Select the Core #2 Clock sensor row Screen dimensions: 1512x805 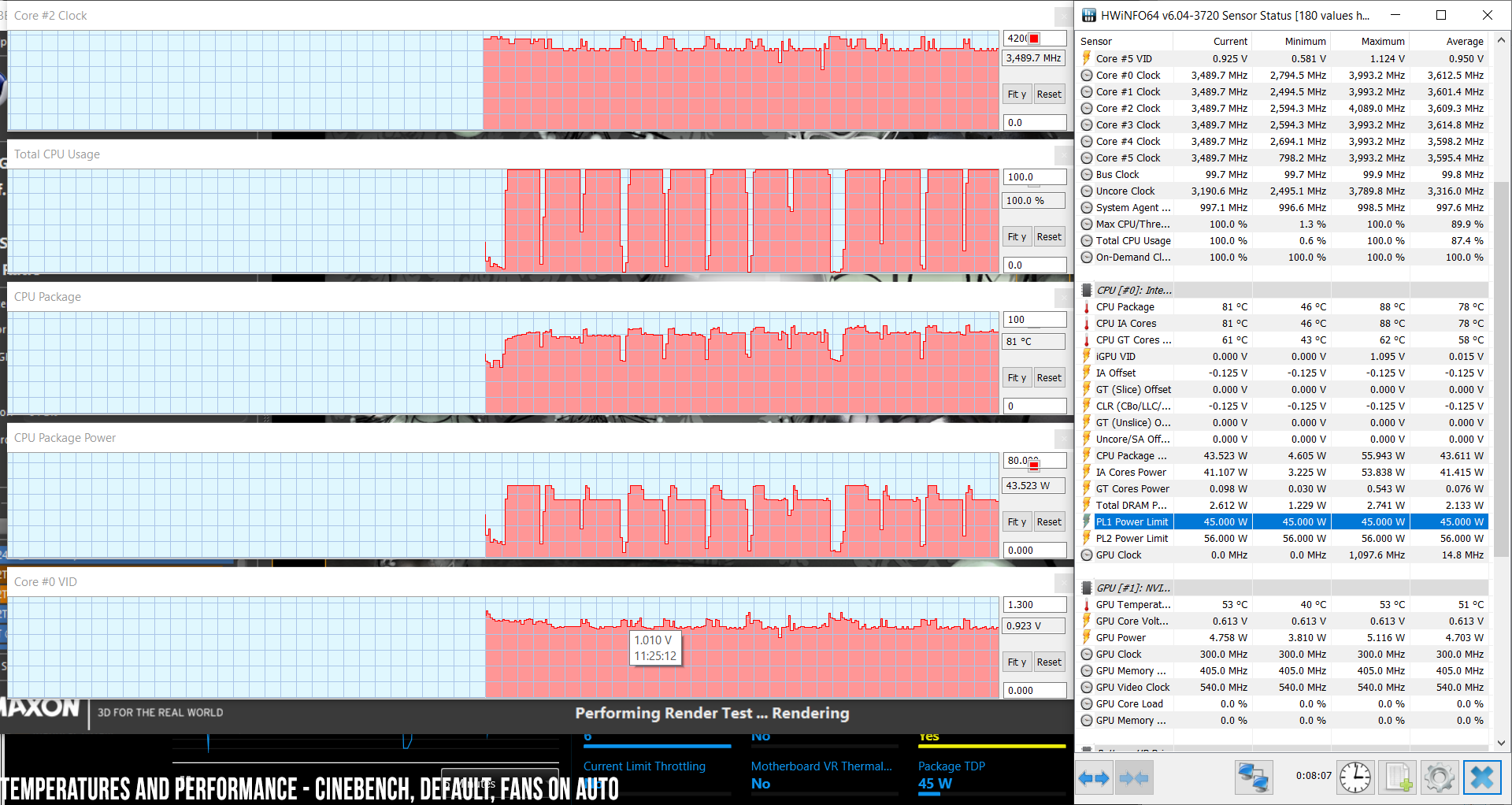[x=1283, y=108]
